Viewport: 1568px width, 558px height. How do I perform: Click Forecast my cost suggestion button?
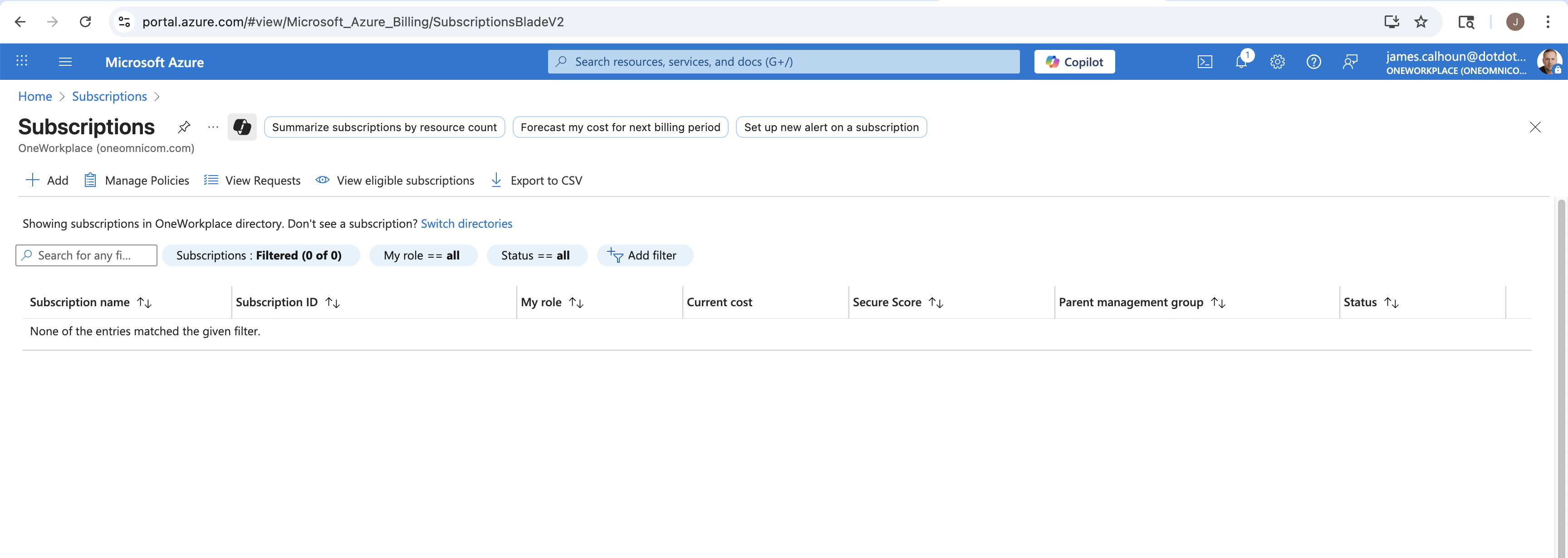point(620,127)
